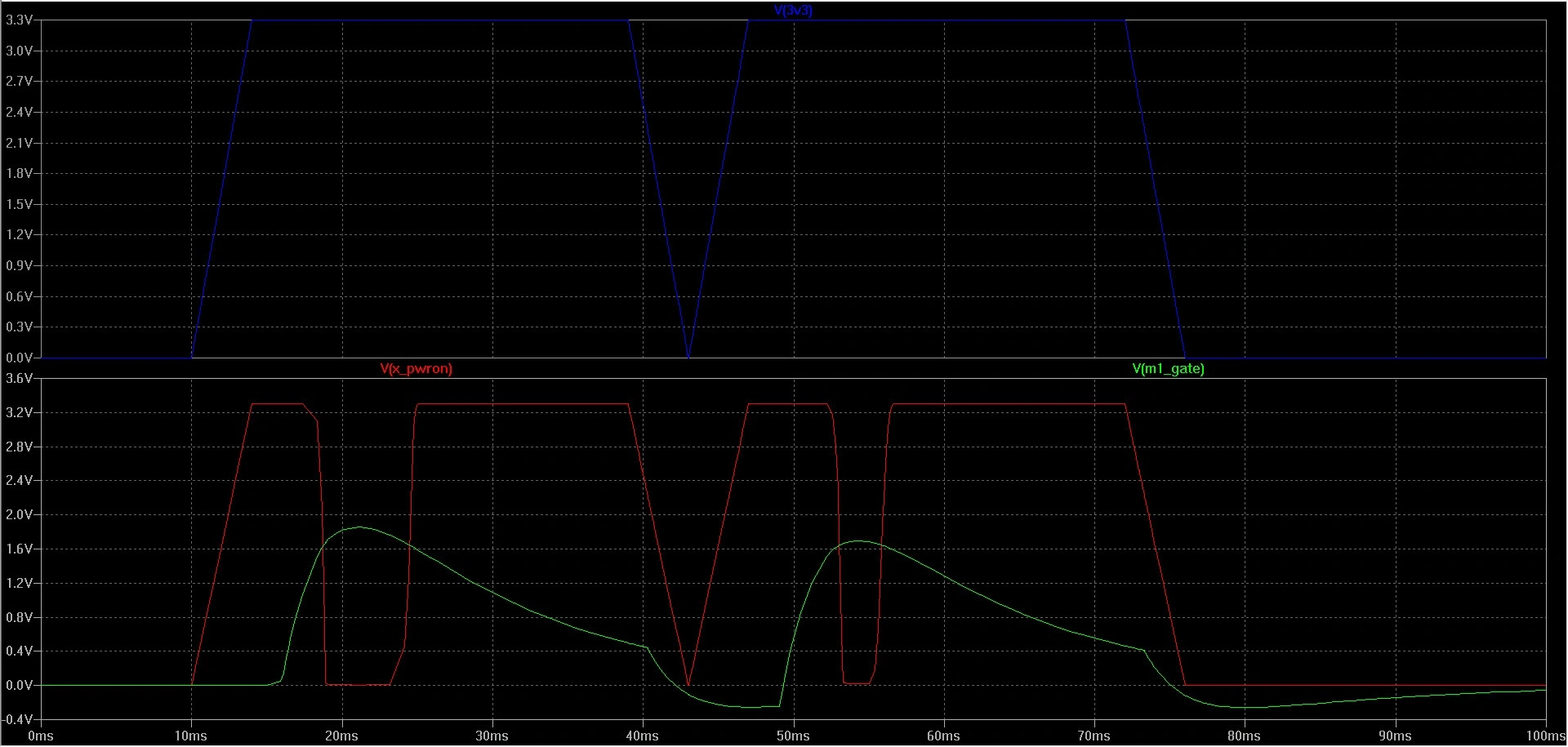Click the 10ms label on time axis
This screenshot has height=747, width=1568.
tap(191, 736)
